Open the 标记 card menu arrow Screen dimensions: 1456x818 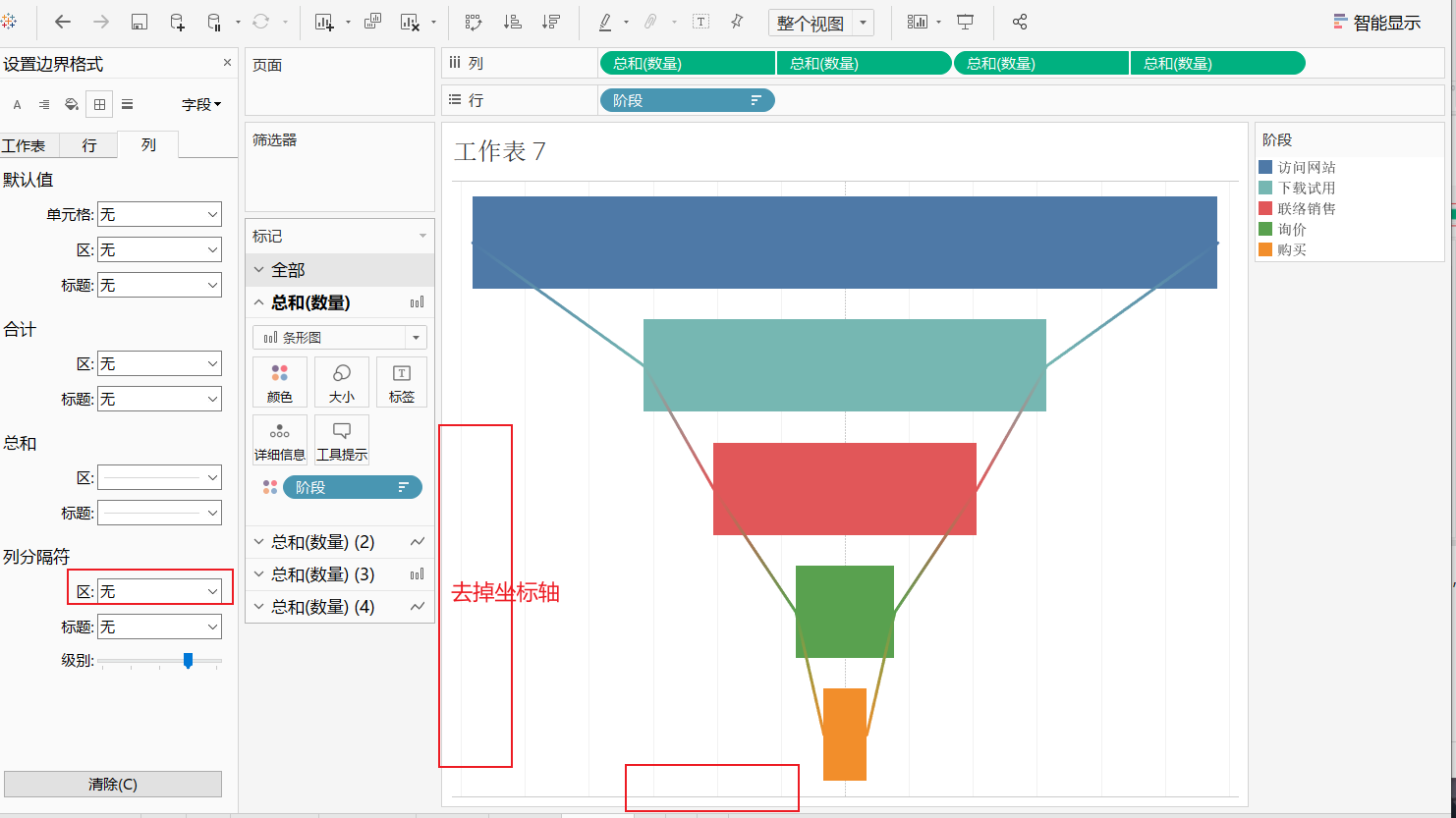coord(423,236)
